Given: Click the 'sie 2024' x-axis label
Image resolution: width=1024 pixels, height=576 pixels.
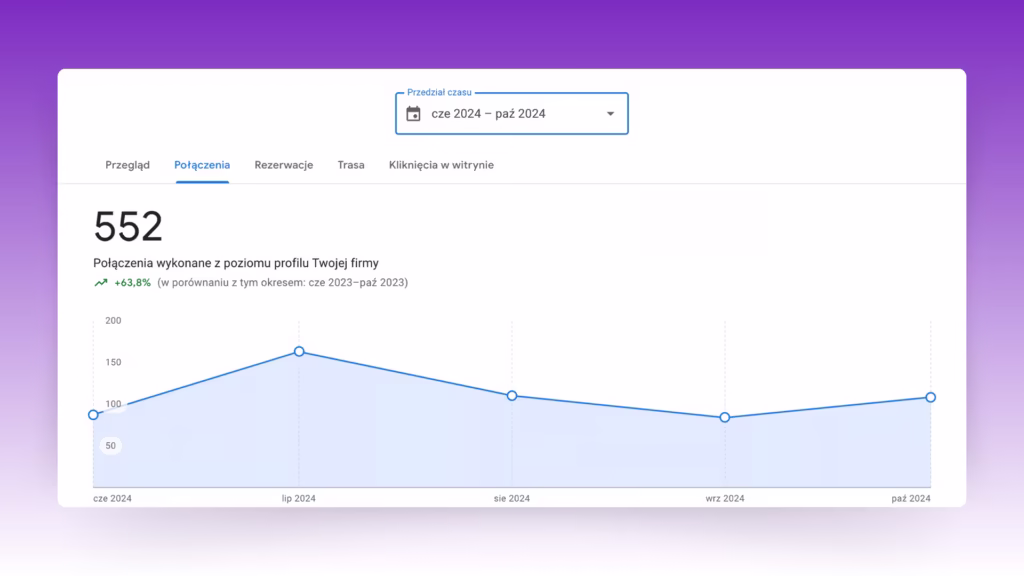Looking at the screenshot, I should pyautogui.click(x=512, y=498).
